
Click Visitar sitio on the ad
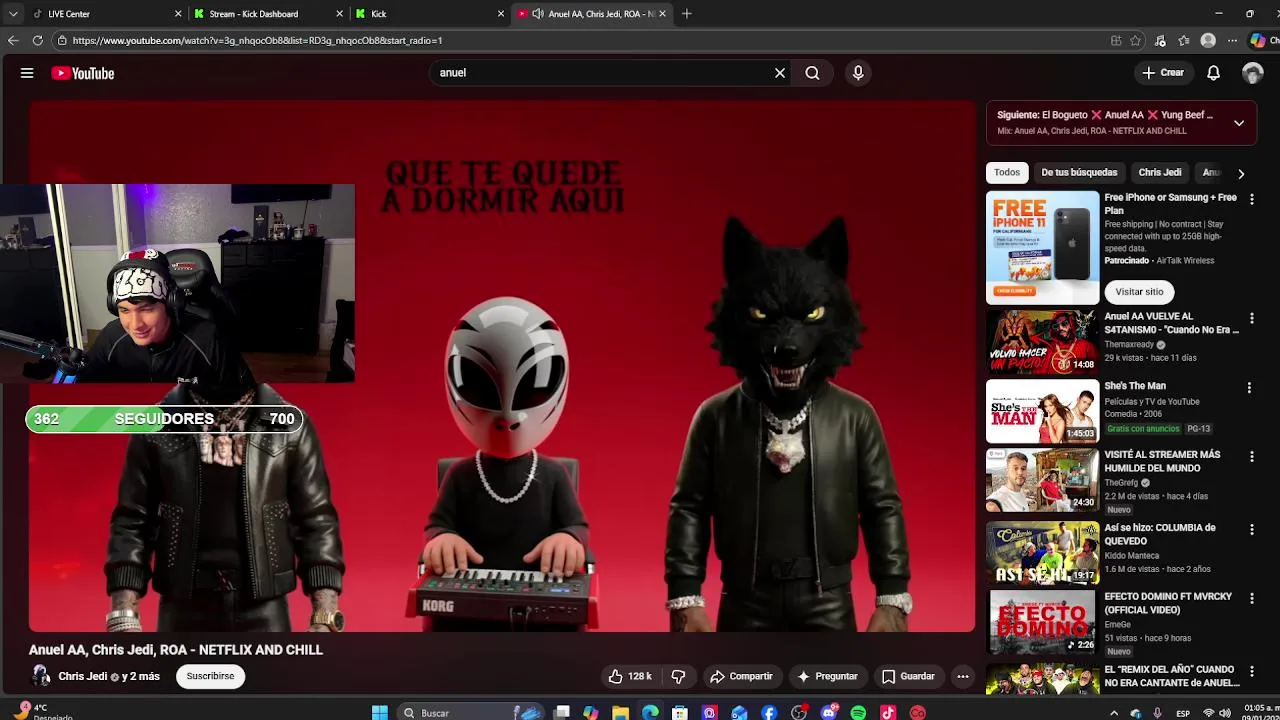[1139, 291]
